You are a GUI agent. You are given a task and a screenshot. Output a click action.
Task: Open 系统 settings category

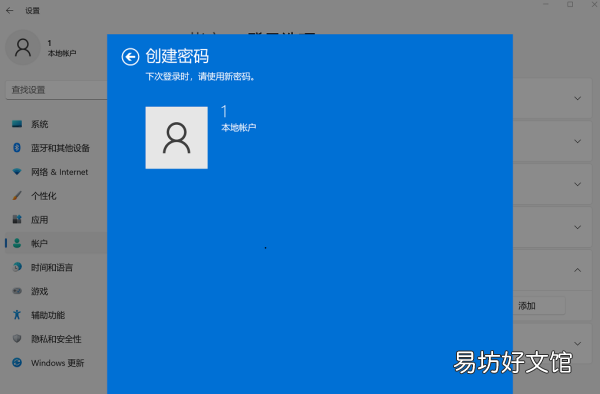56,124
